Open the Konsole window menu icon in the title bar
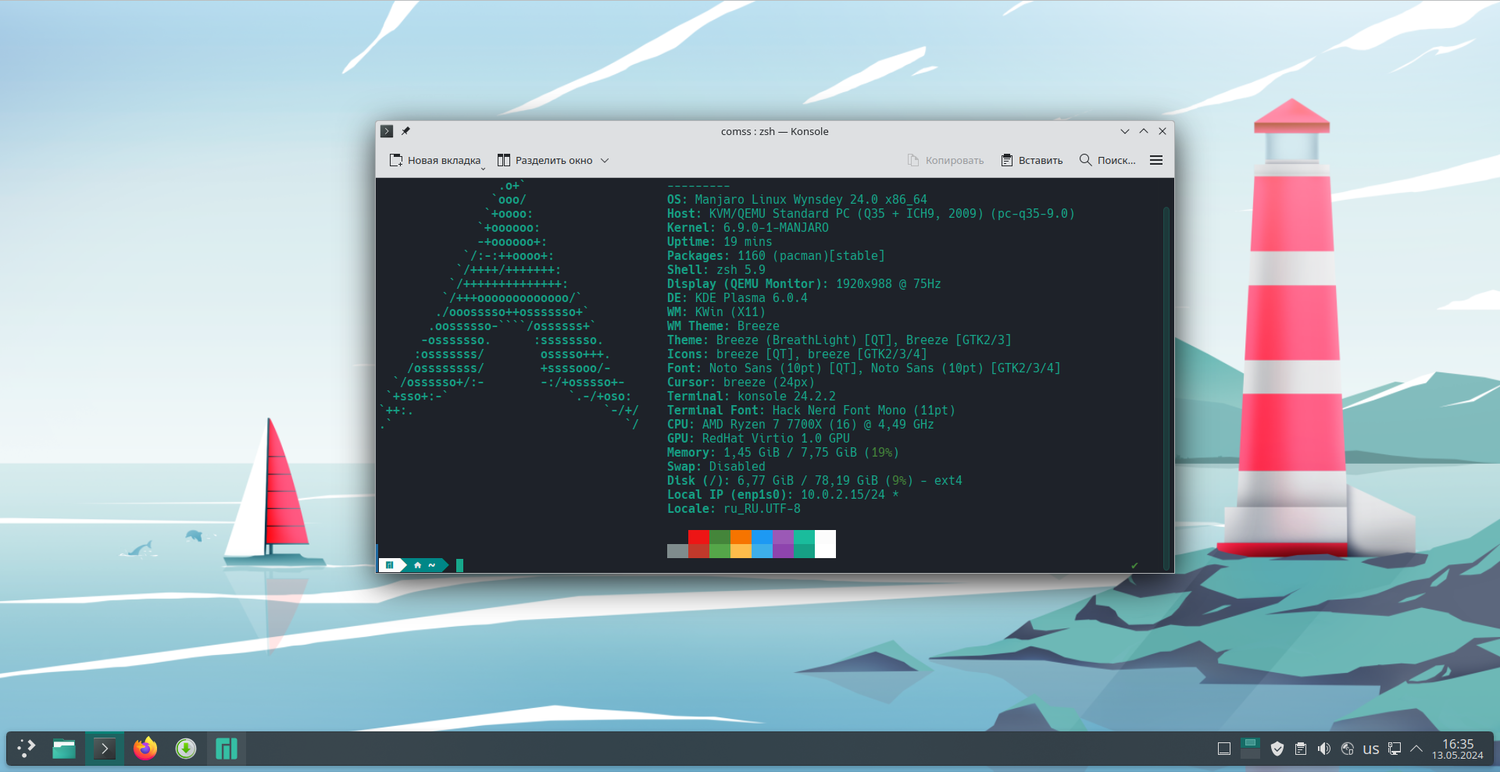This screenshot has height=772, width=1500. pos(387,131)
